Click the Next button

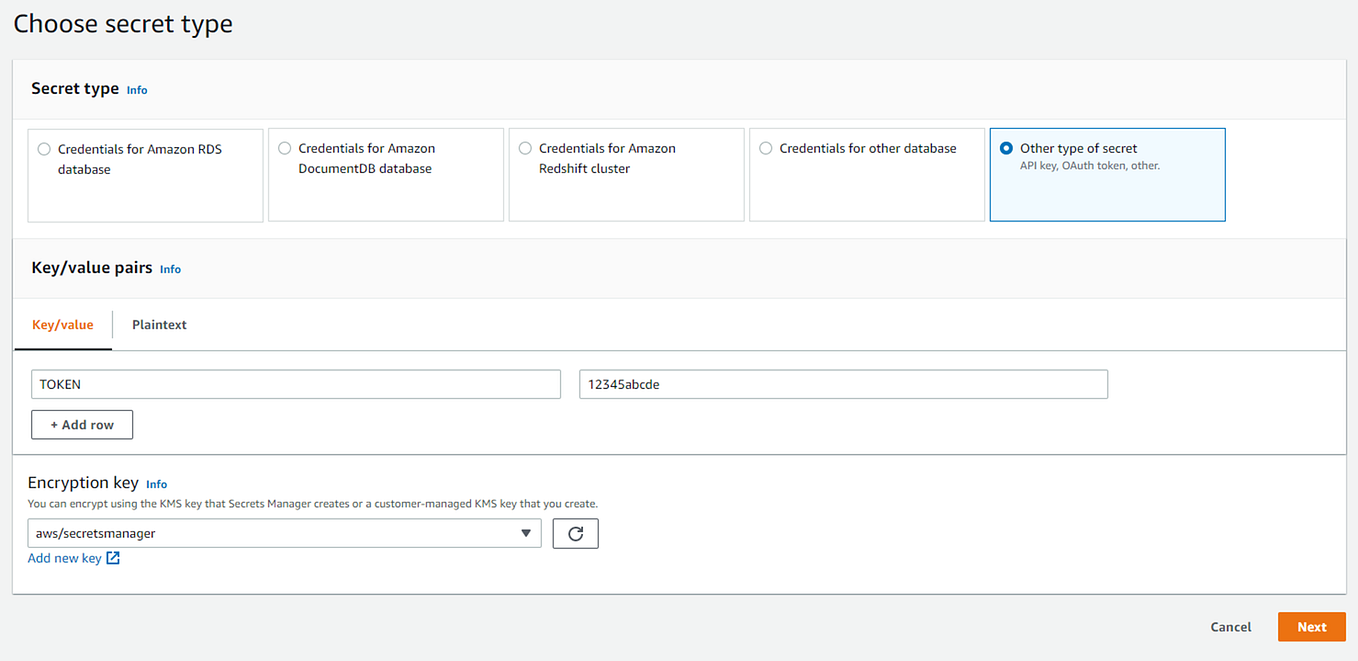[x=1311, y=627]
